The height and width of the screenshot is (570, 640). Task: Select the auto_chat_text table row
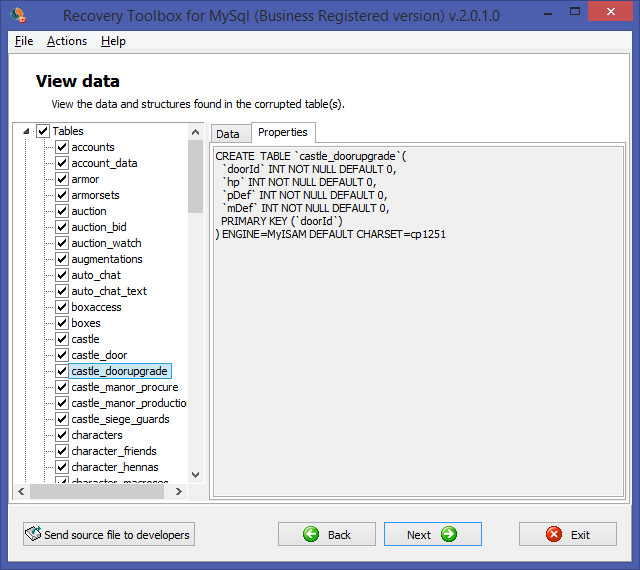click(x=109, y=291)
